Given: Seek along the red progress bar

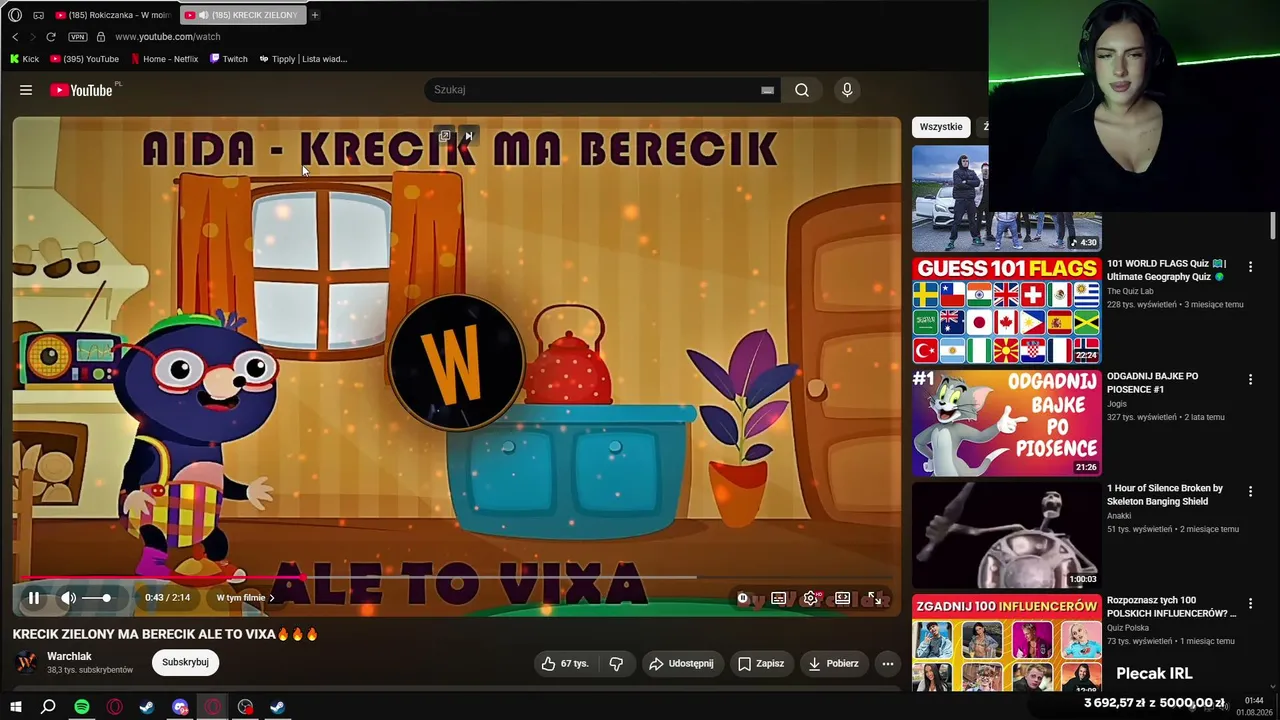Looking at the screenshot, I should 457,577.
